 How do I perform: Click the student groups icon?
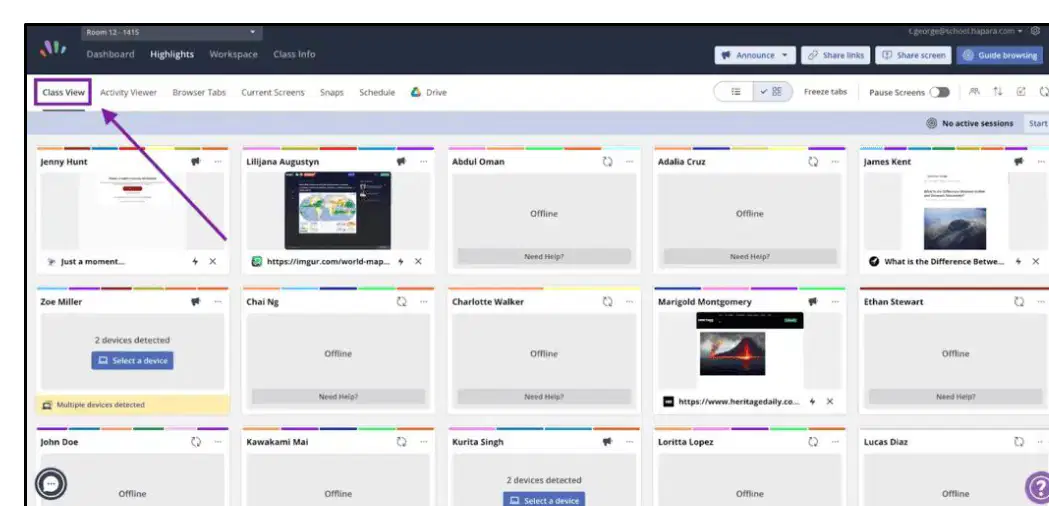pyautogui.click(x=974, y=92)
